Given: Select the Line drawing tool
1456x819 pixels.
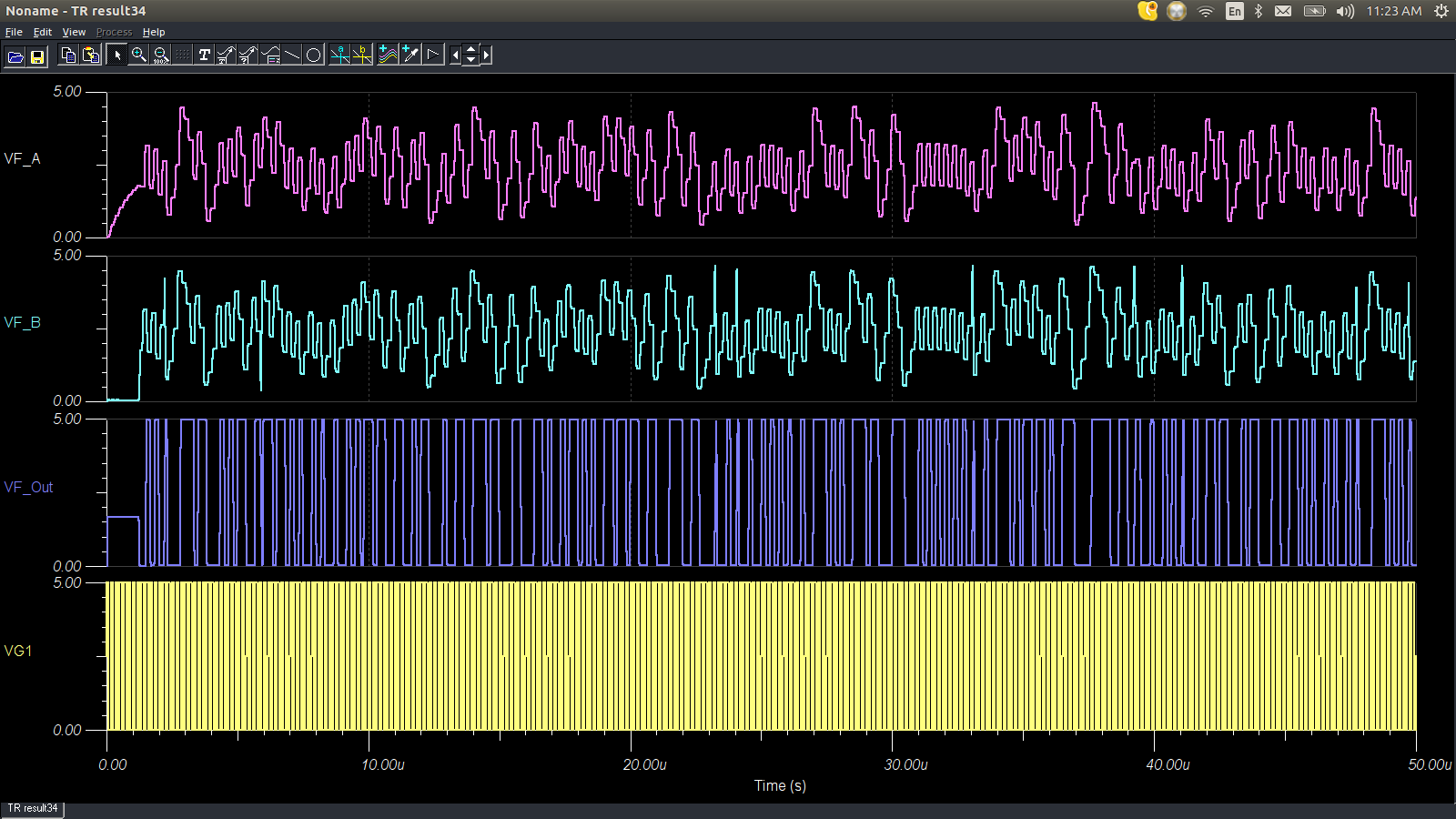Looking at the screenshot, I should coord(292,55).
